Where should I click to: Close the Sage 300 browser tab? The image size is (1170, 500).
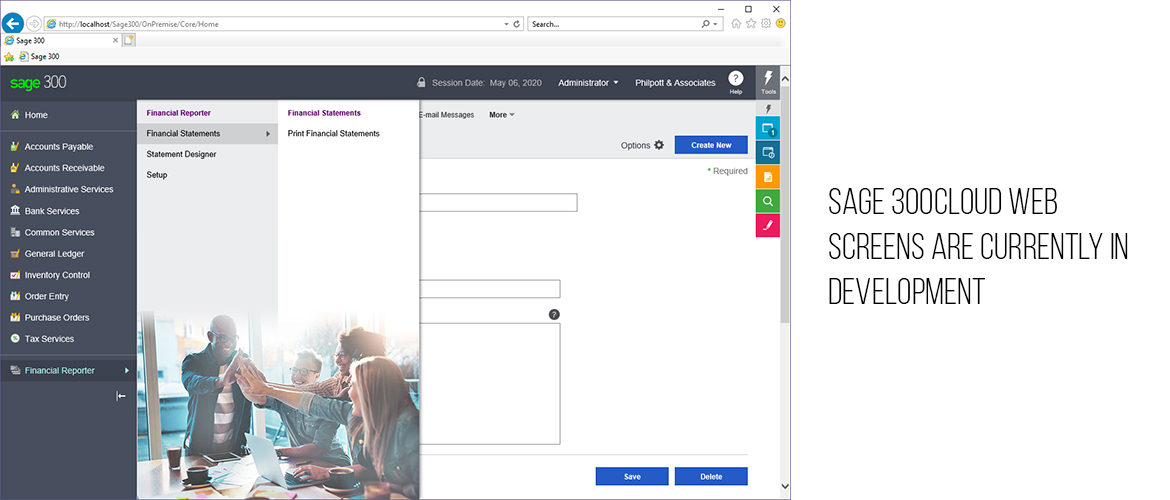click(x=115, y=40)
